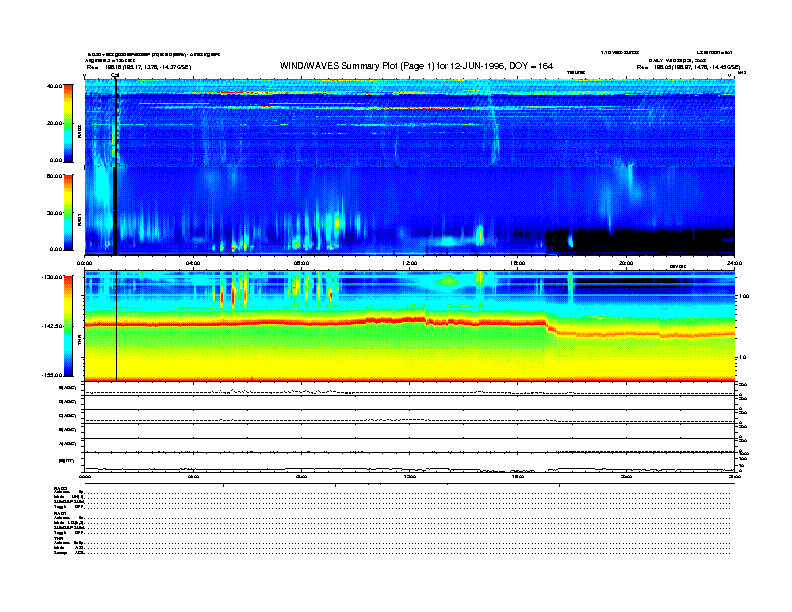This screenshot has width=792, height=612.
Task: Click 24:00 tick below RAD1 spectrogram
Action: [x=734, y=263]
